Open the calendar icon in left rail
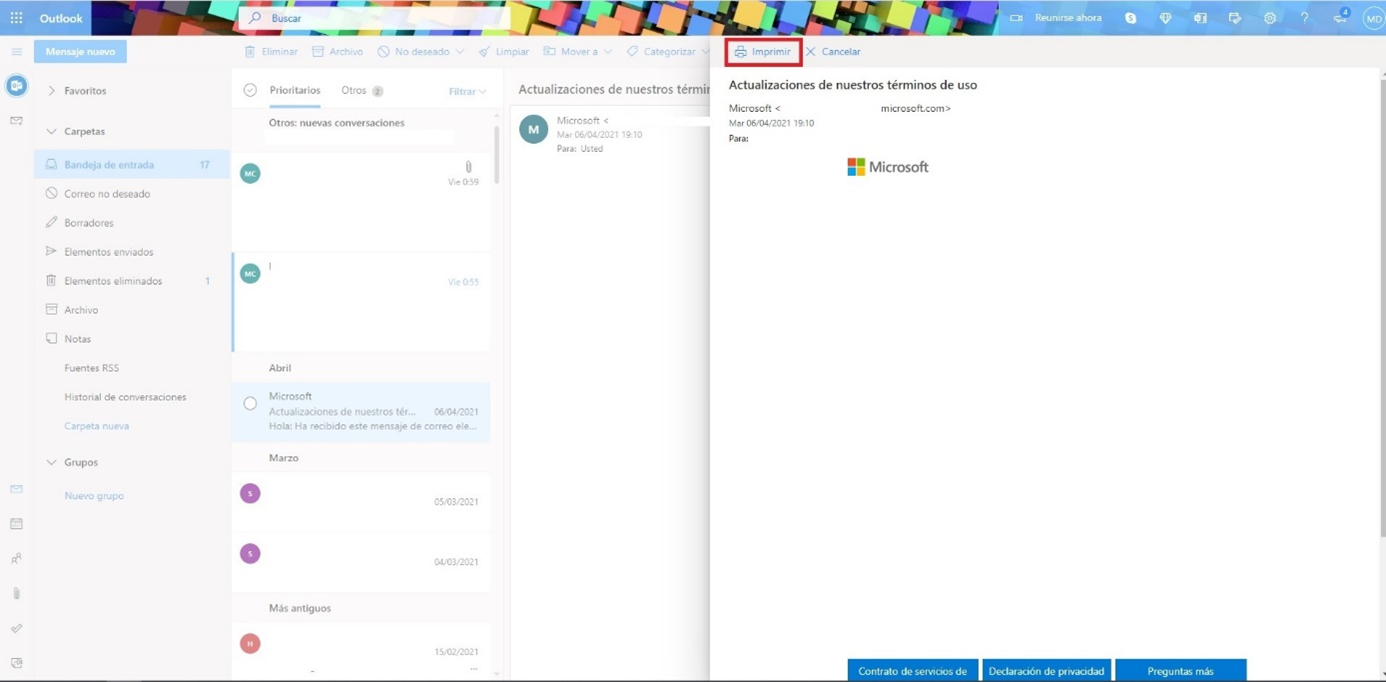Viewport: 1386px width, 682px height. point(16,524)
